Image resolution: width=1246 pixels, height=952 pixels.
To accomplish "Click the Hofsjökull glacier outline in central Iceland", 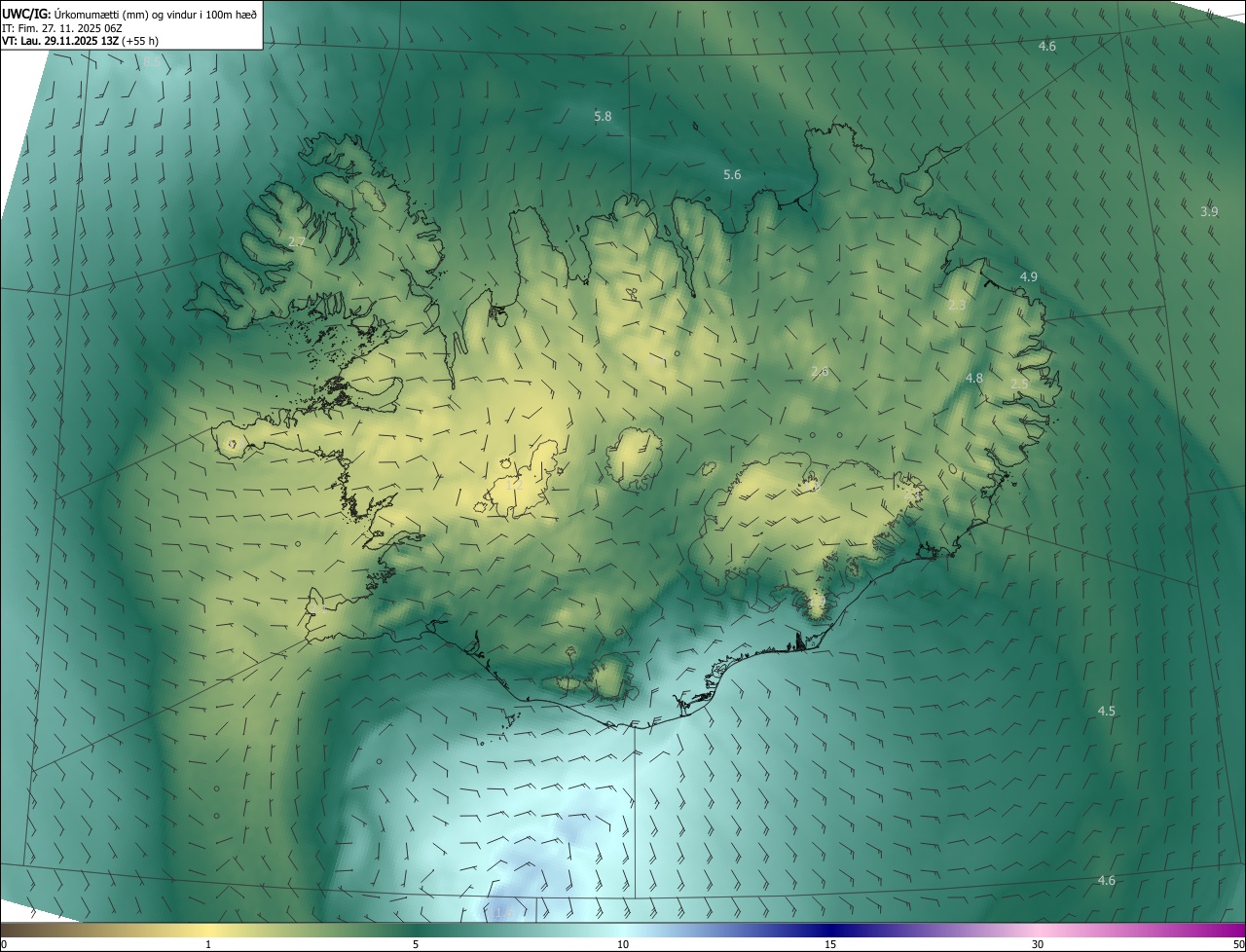I will tap(635, 459).
